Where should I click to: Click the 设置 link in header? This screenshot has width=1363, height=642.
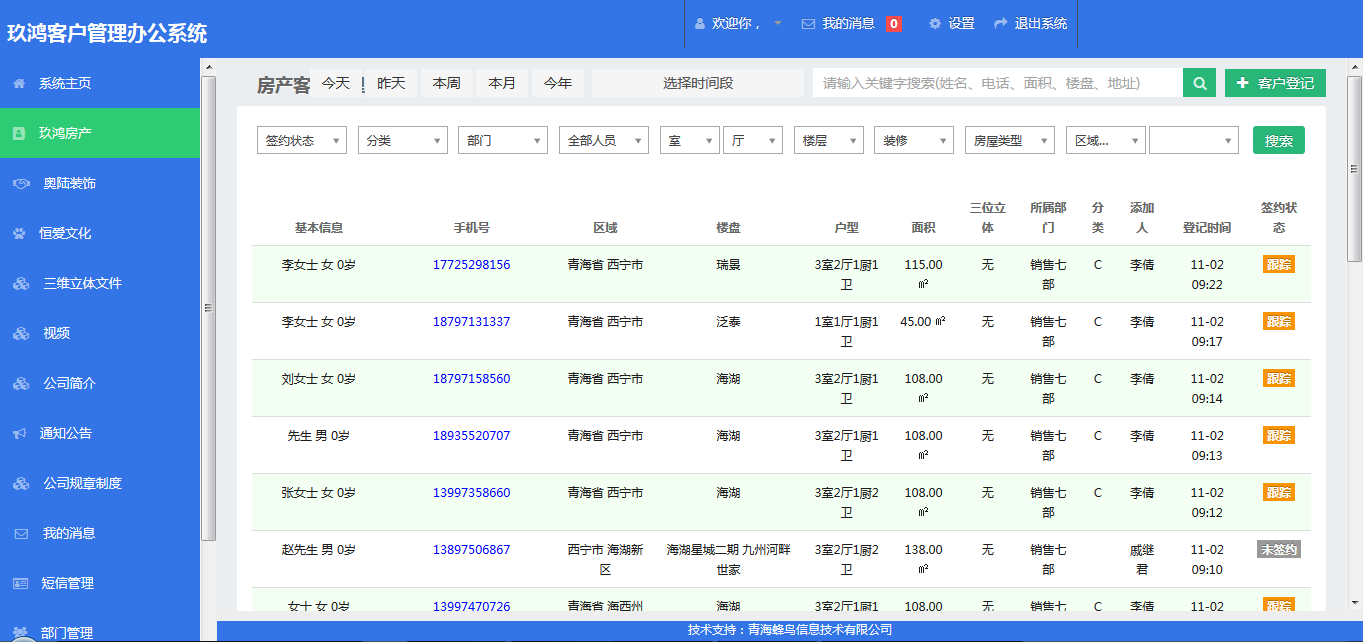coord(961,23)
